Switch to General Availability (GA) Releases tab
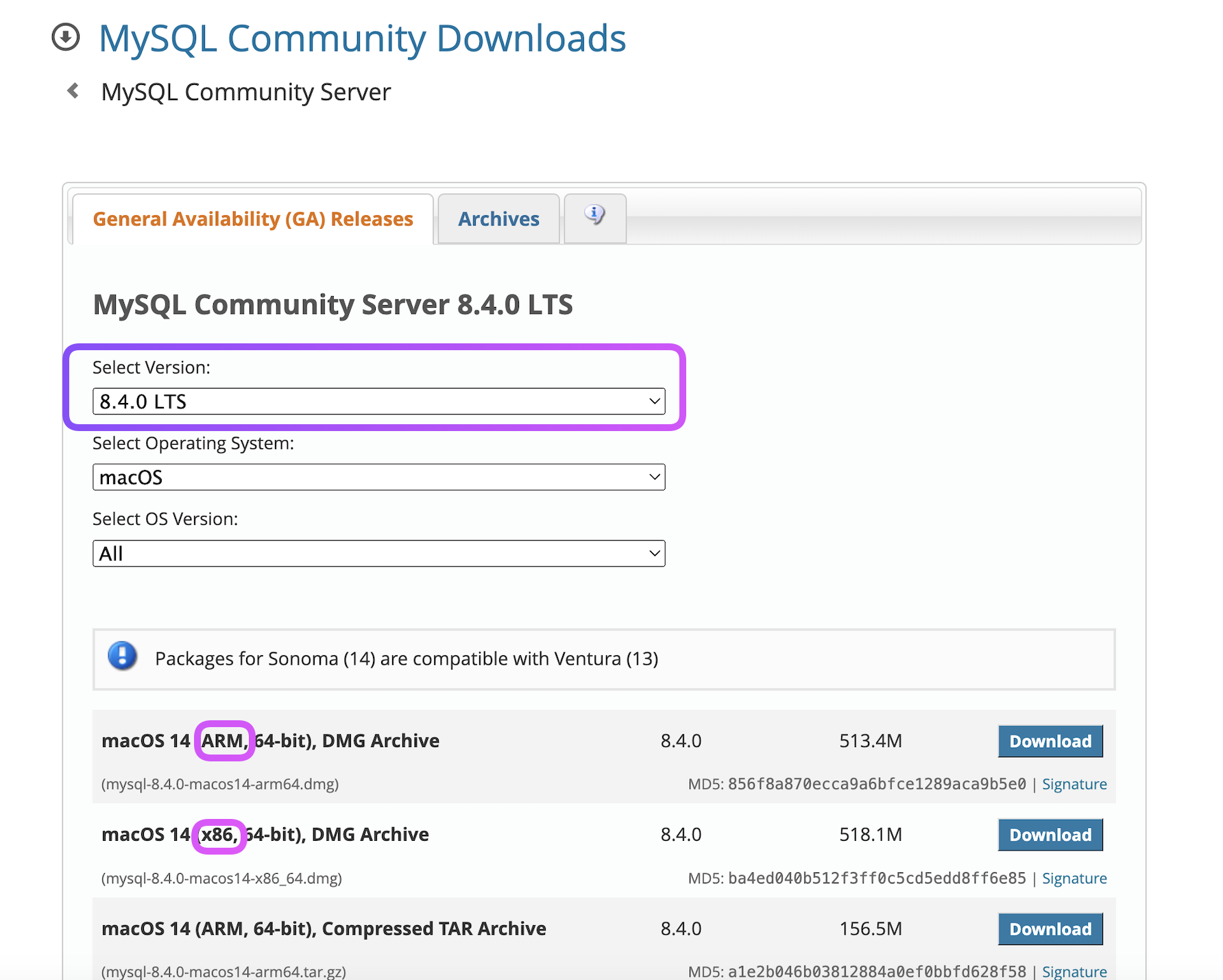Viewport: 1223px width, 980px height. point(253,219)
